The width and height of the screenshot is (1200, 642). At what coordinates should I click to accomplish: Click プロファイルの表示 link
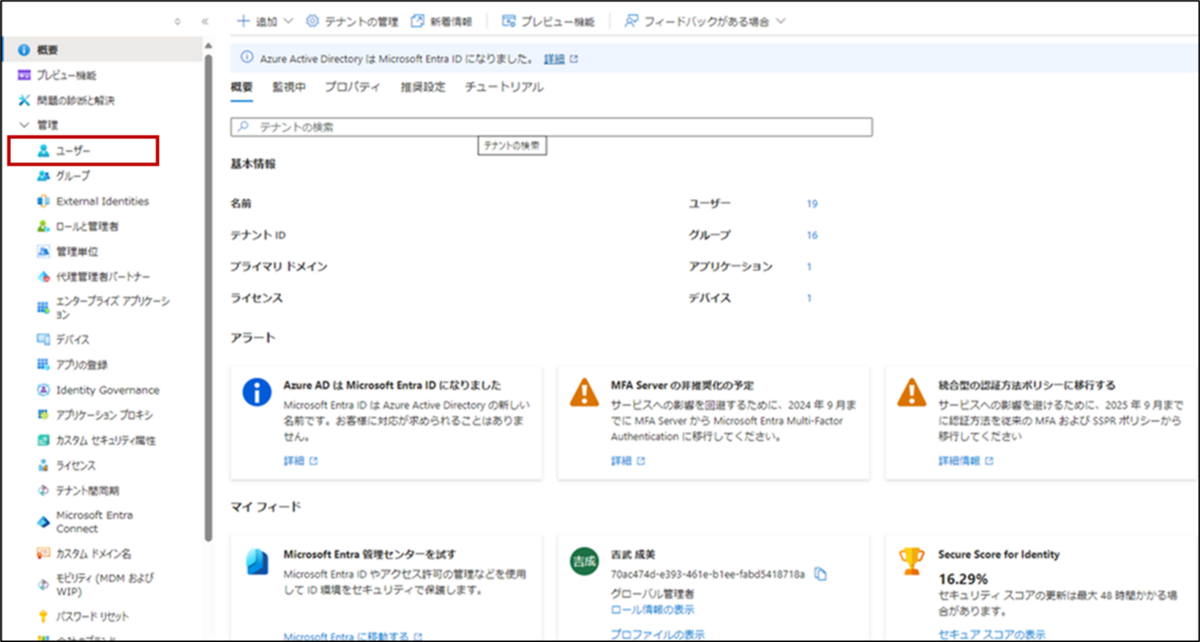[x=657, y=634]
